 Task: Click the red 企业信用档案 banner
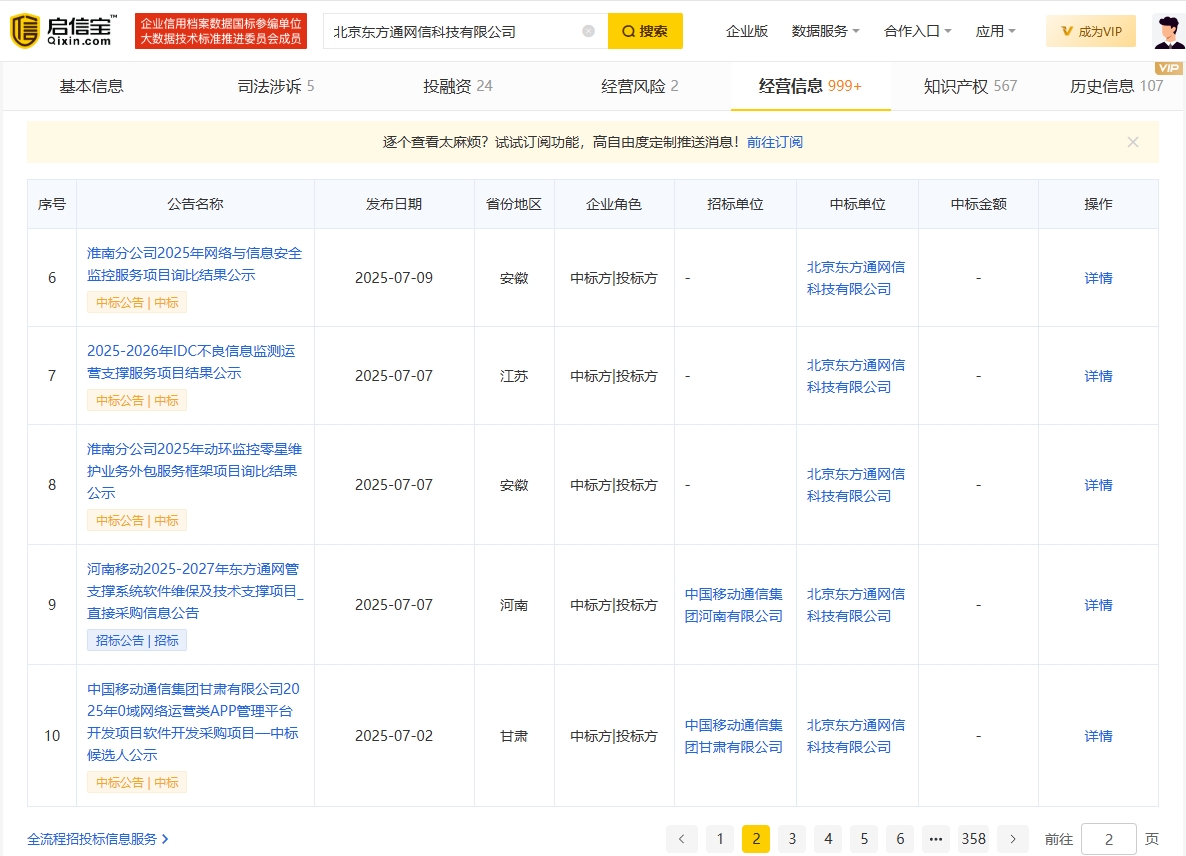[x=221, y=31]
